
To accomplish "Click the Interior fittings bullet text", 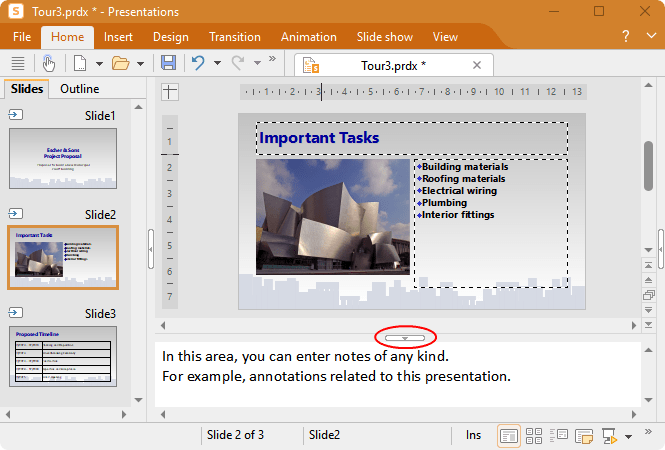I will (x=458, y=215).
